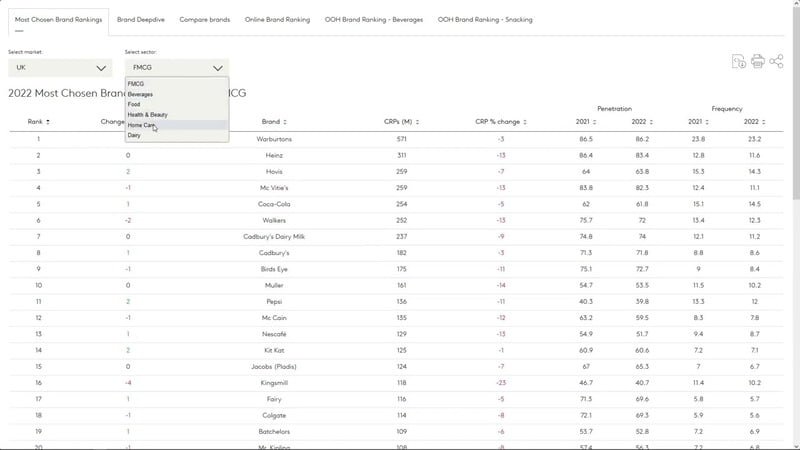Choose Home Care from sector list
This screenshot has width=800, height=450.
(141, 125)
